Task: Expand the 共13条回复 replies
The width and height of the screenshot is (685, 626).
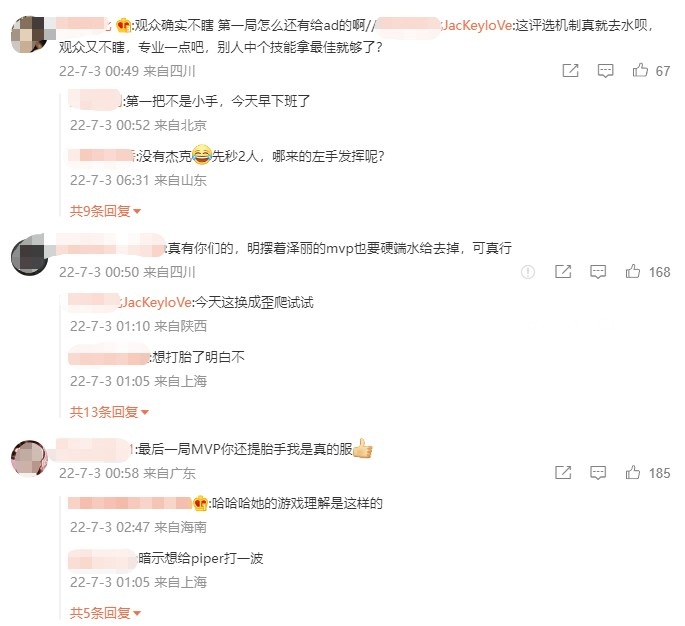Action: point(109,412)
